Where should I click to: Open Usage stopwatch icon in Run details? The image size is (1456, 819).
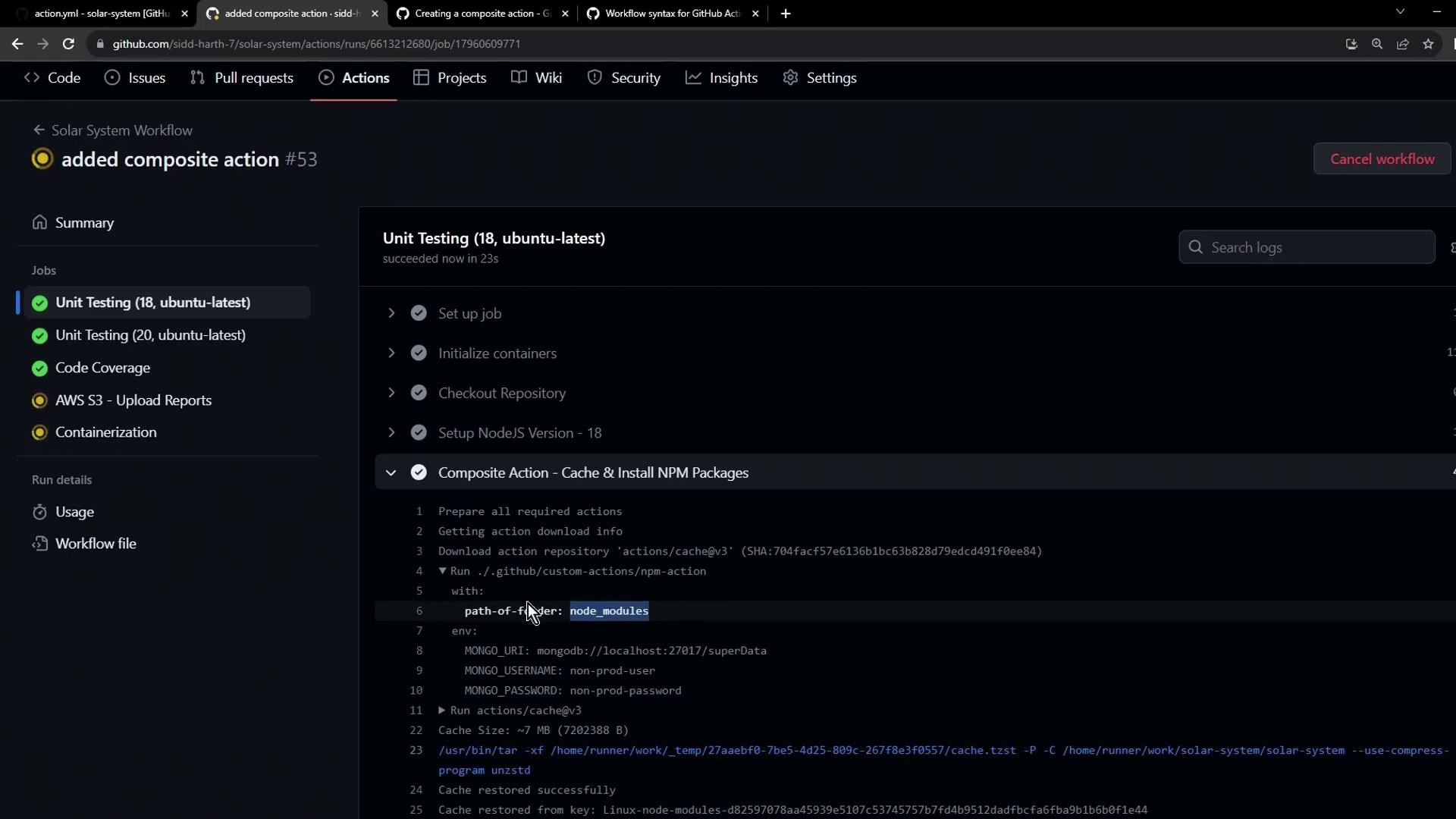click(x=40, y=512)
